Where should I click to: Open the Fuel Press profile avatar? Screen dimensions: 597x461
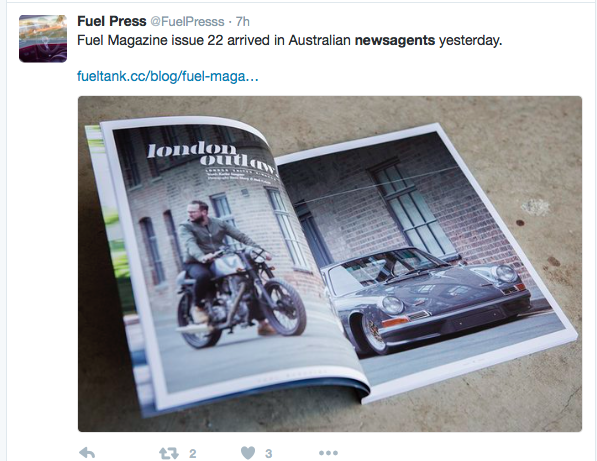(43, 38)
